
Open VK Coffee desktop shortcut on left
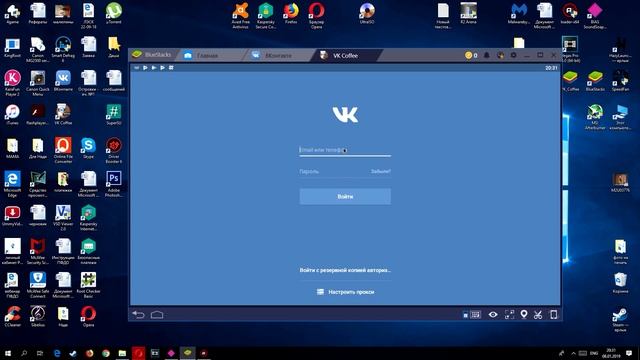pos(63,114)
